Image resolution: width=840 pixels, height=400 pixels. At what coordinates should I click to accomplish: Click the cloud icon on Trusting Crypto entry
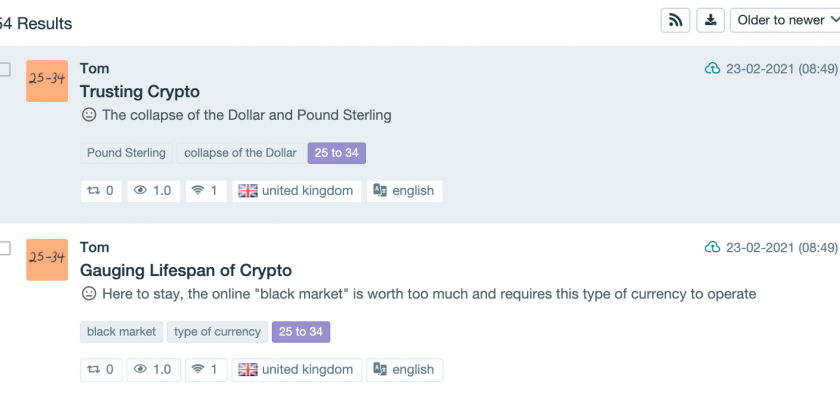pyautogui.click(x=712, y=68)
